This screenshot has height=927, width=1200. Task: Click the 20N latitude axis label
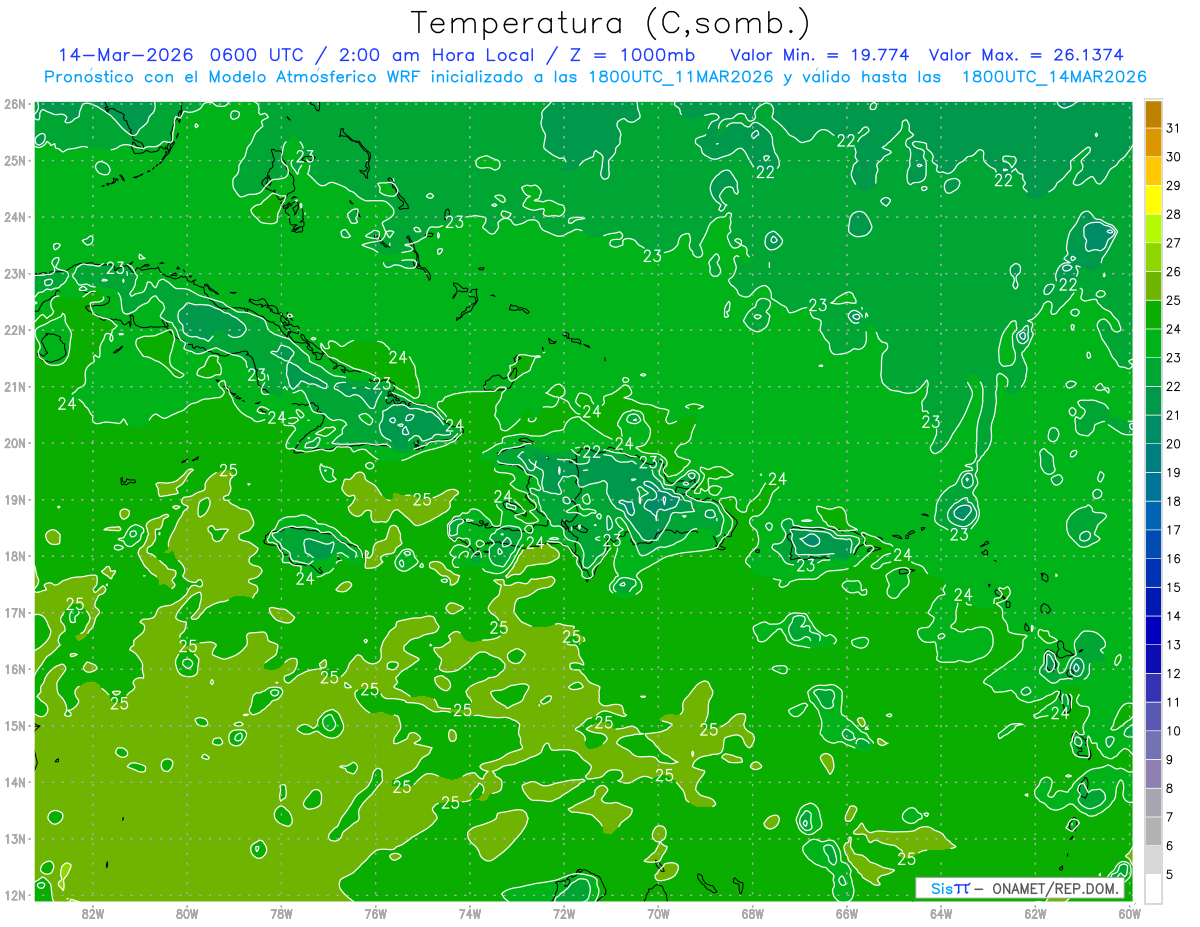click(x=14, y=443)
